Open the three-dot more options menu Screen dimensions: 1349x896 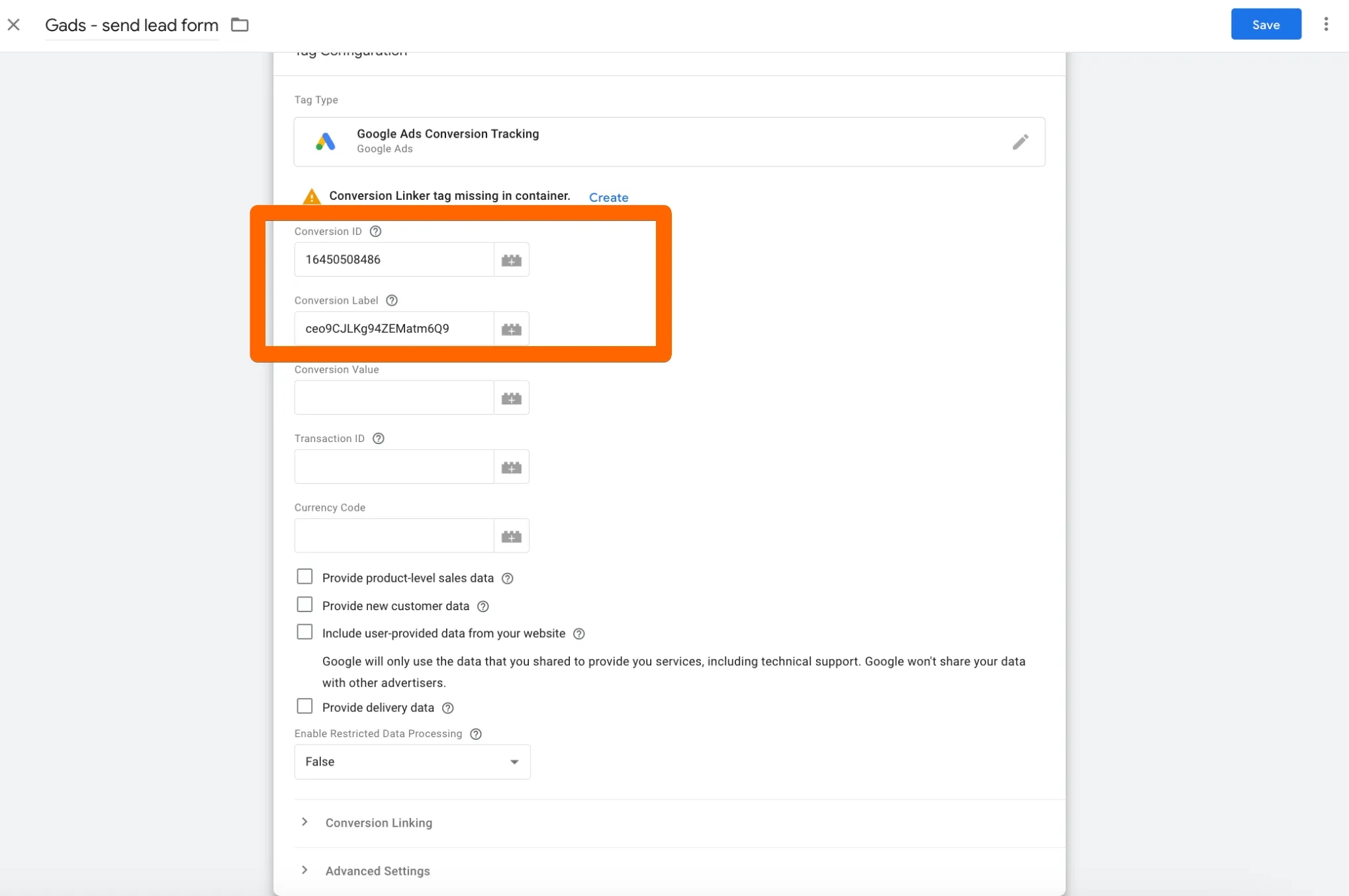click(1326, 24)
